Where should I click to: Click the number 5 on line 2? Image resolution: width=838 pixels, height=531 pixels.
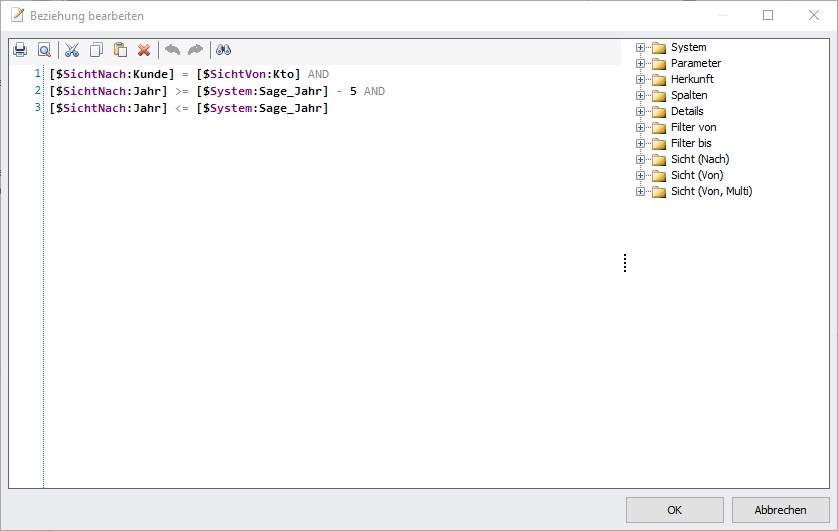pyautogui.click(x=353, y=91)
